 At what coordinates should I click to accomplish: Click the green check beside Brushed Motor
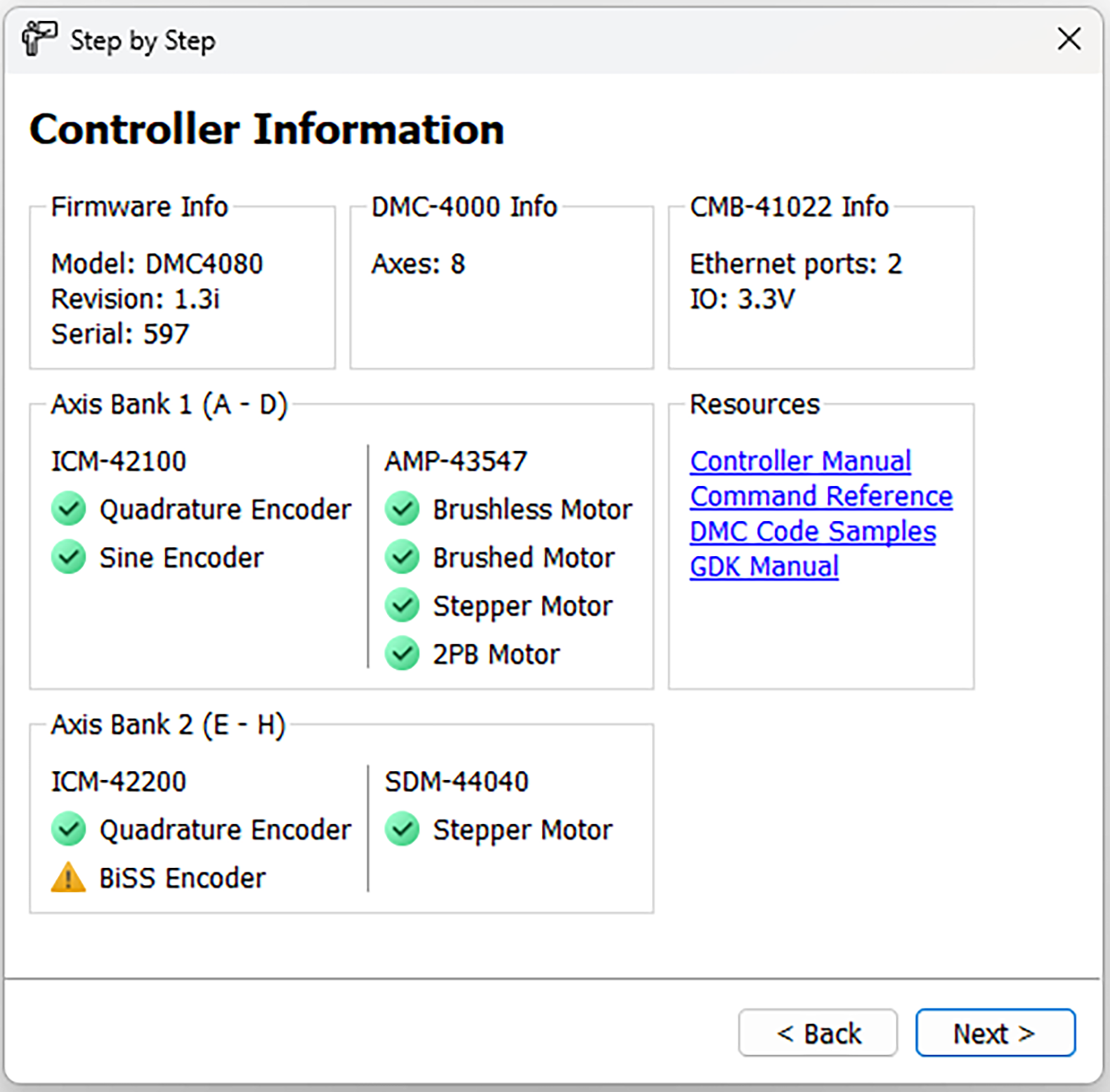tap(403, 558)
